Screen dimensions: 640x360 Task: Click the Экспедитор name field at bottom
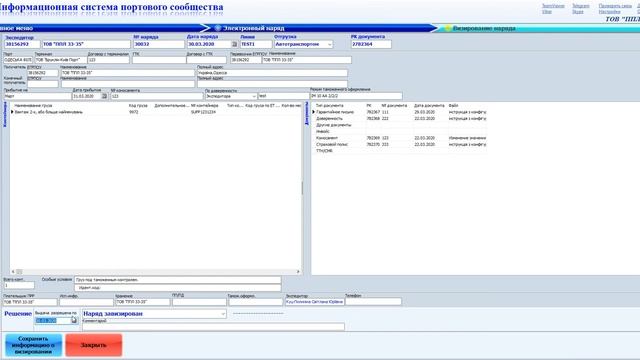point(315,302)
